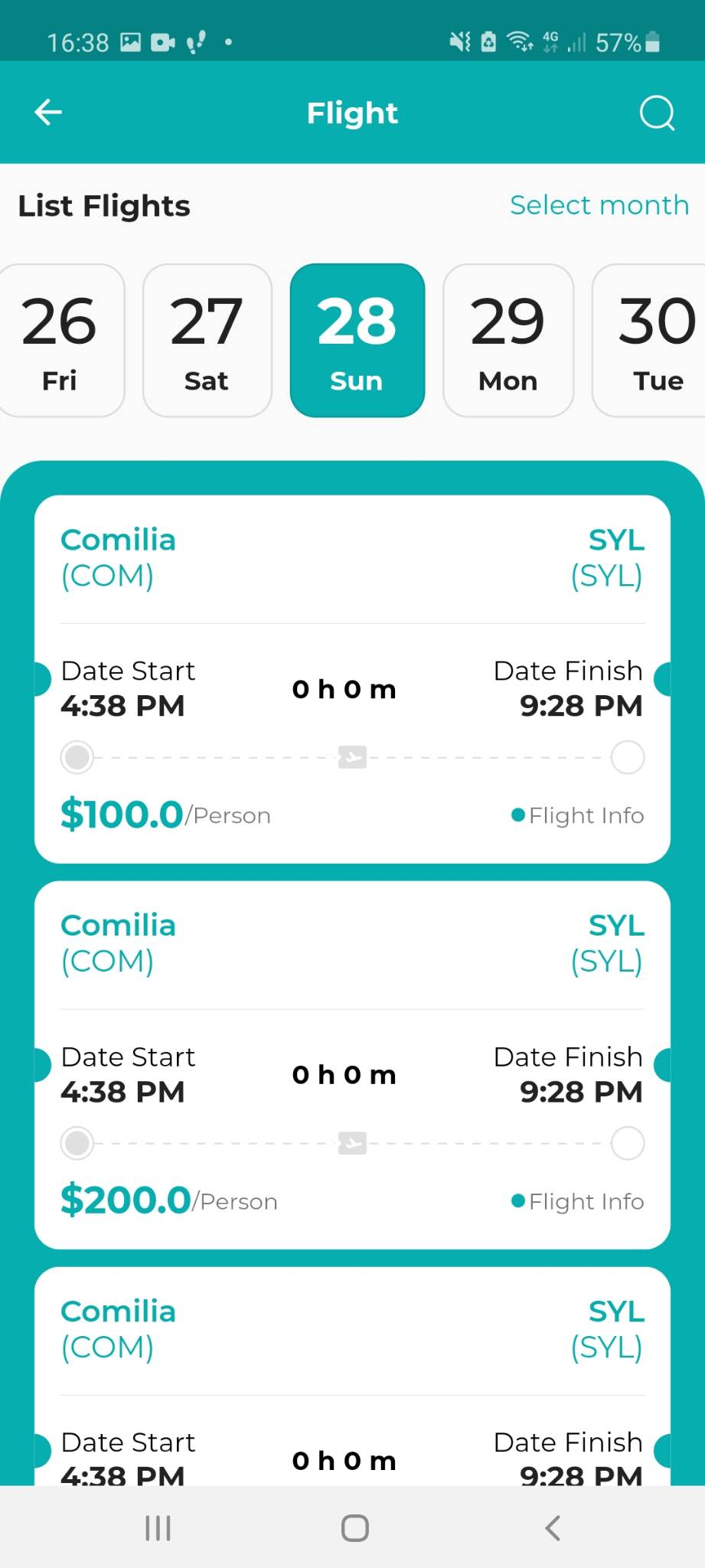Tap the back arrow in the header
Image resolution: width=705 pixels, height=1568 pixels.
pyautogui.click(x=47, y=113)
